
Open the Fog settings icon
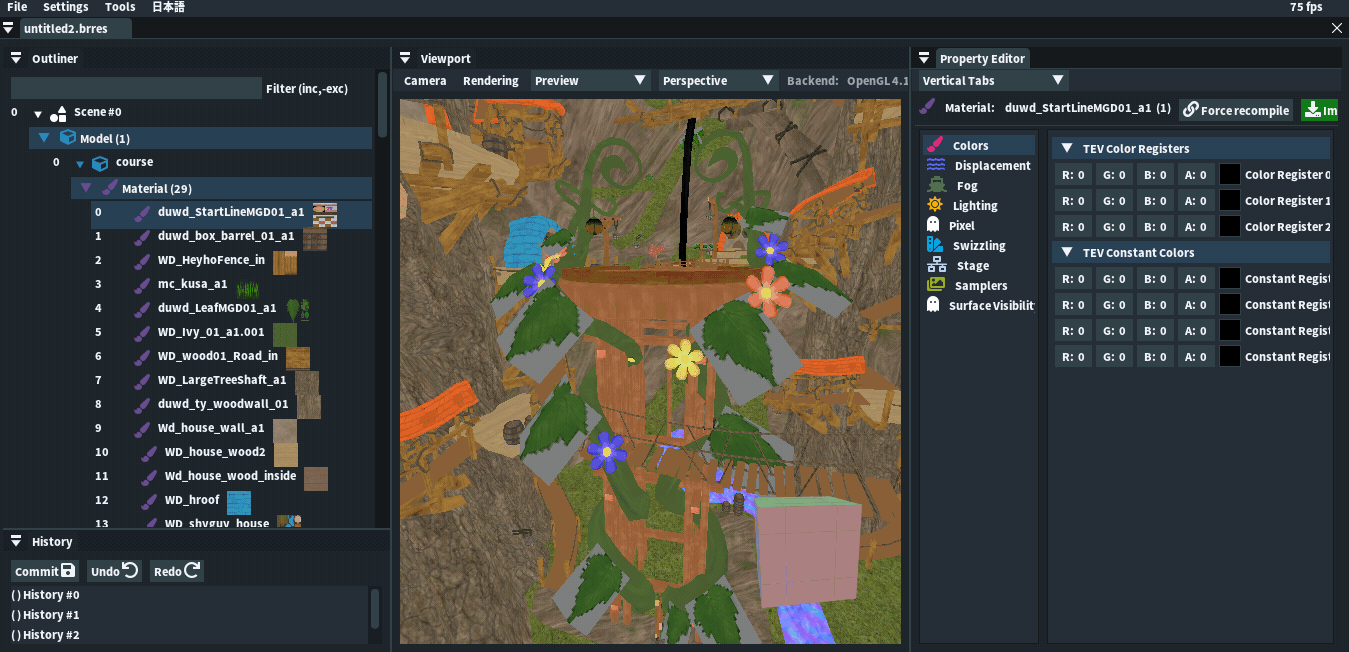coord(937,186)
